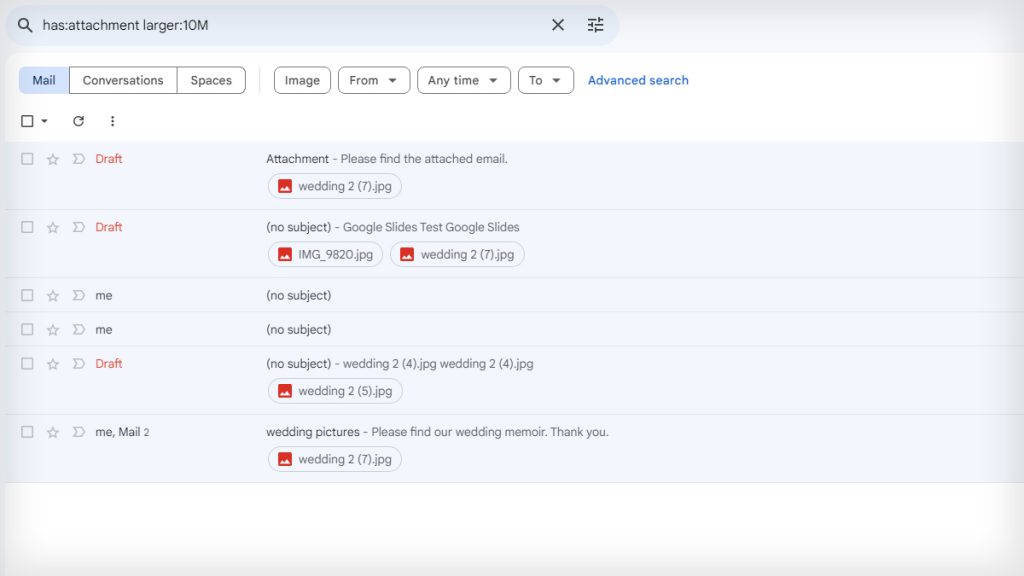Open the From filter dropdown
This screenshot has height=576, width=1024.
[x=373, y=80]
